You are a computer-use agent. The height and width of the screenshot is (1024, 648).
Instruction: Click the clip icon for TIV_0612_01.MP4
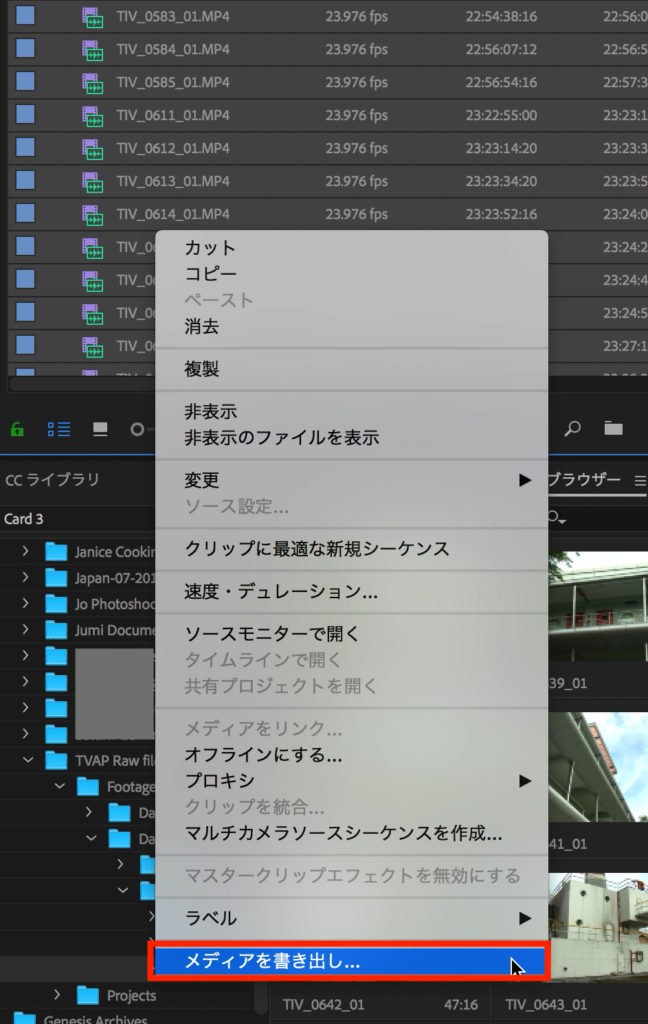point(92,149)
